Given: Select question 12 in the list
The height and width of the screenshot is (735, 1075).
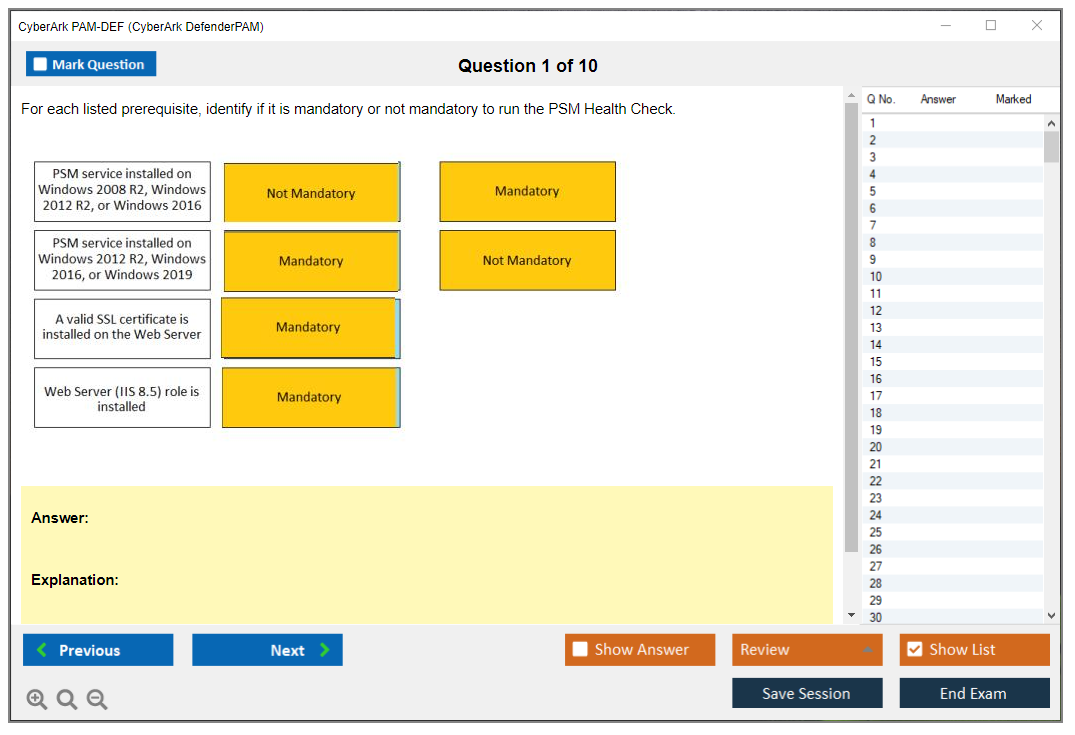Looking at the screenshot, I should tap(876, 310).
